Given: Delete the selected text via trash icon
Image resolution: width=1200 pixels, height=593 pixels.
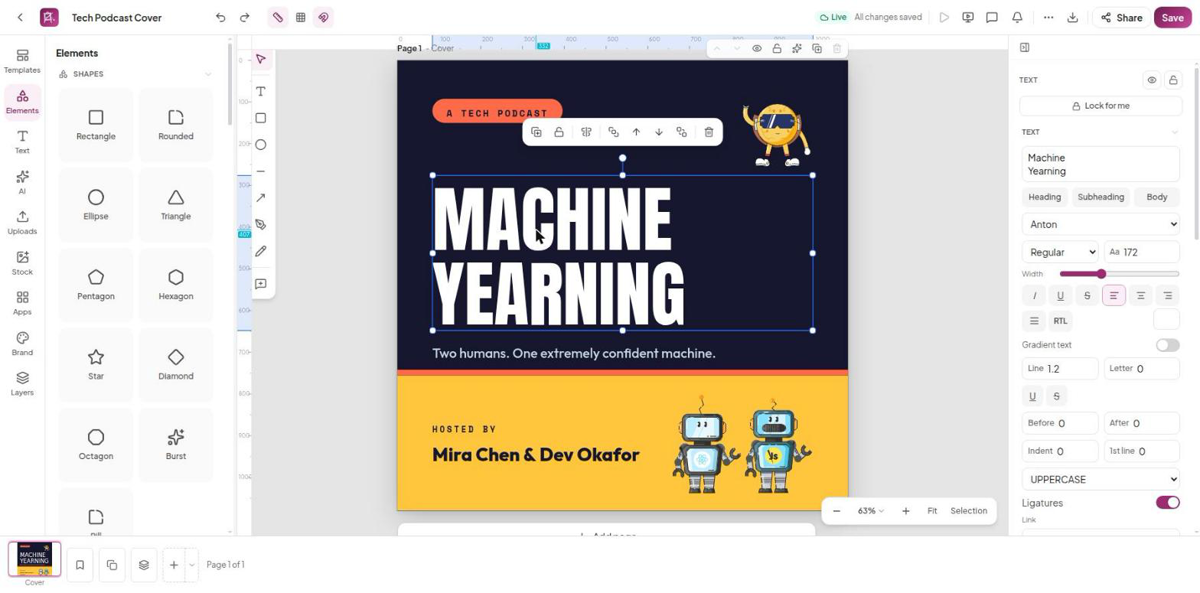Looking at the screenshot, I should 709,132.
